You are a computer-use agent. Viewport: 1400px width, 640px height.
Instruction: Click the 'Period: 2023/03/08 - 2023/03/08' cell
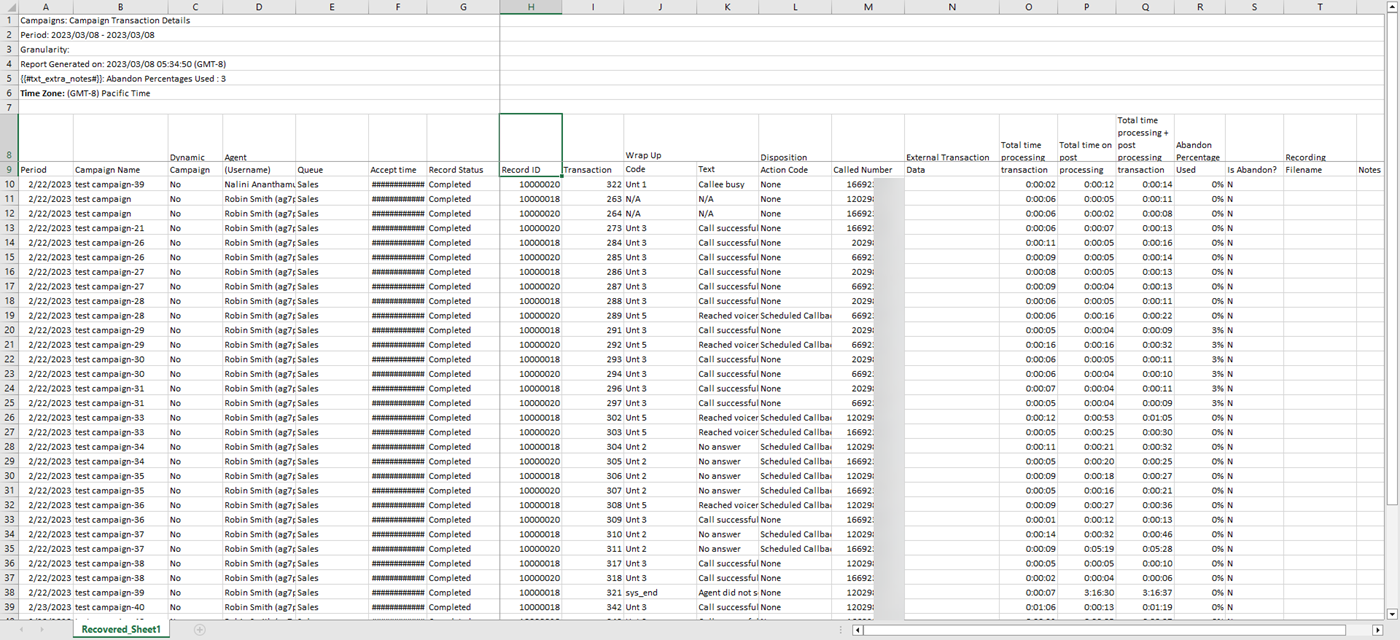[x=259, y=35]
